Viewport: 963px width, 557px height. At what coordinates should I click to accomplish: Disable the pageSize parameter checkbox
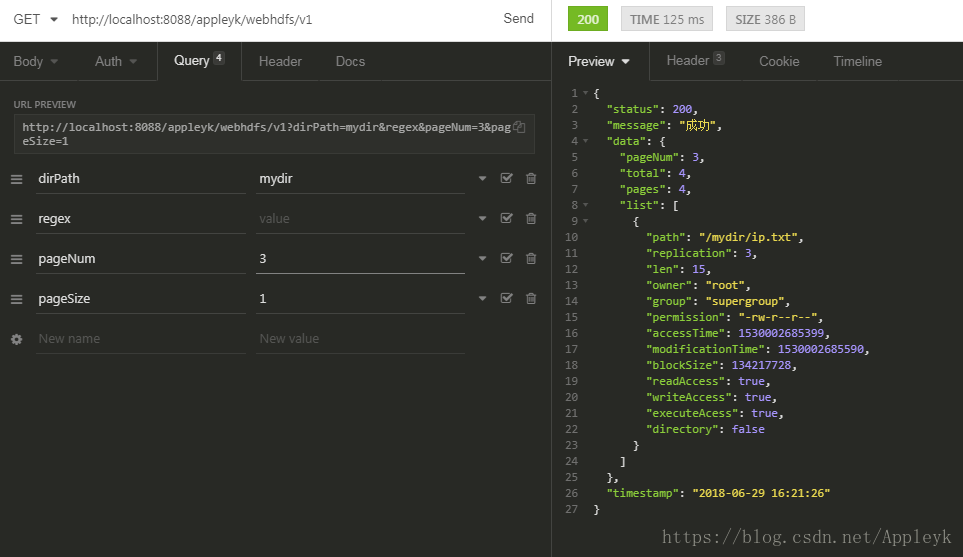507,298
